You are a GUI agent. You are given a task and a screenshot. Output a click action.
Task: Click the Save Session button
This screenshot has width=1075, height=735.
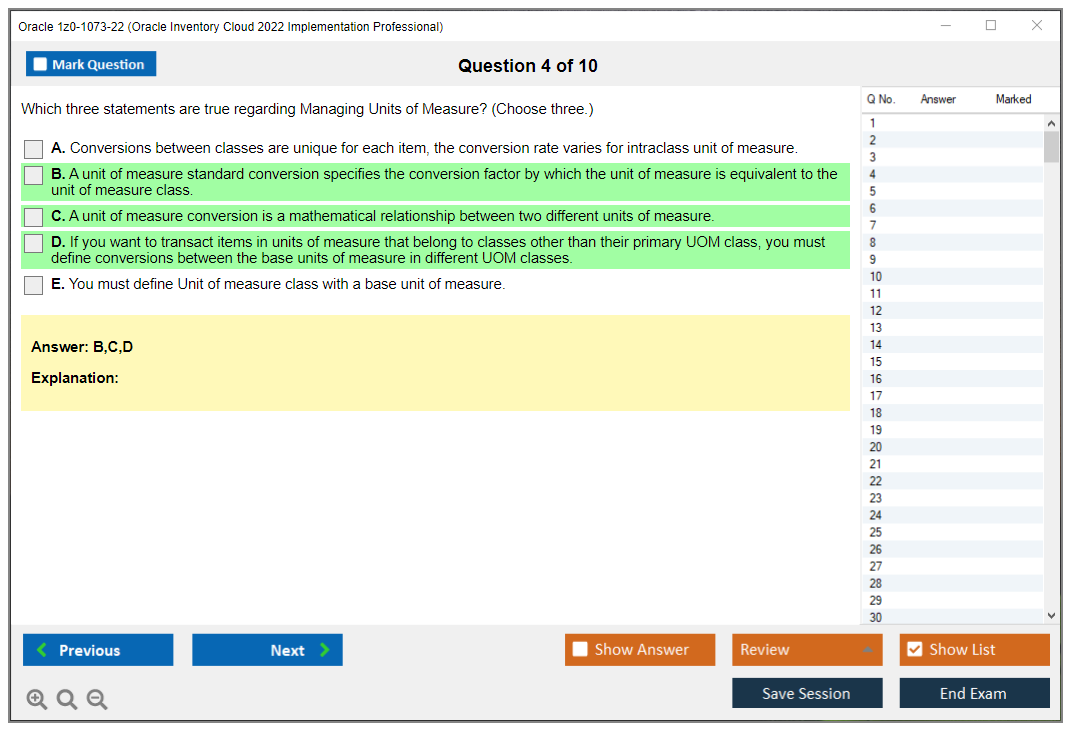[x=806, y=692]
